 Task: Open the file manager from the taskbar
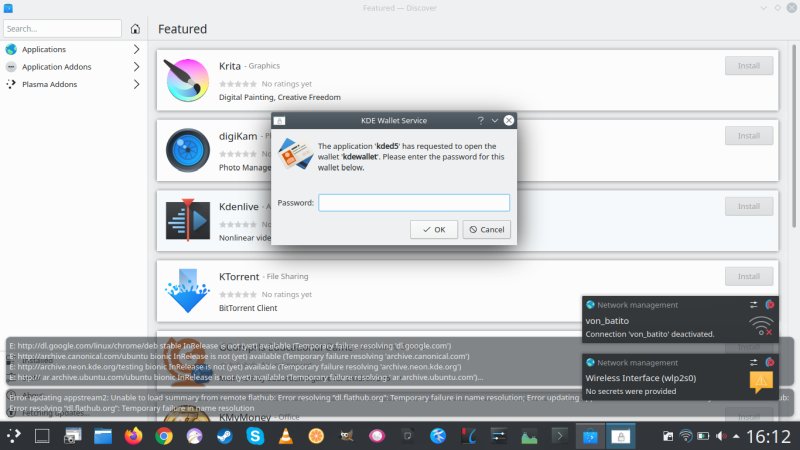103,436
